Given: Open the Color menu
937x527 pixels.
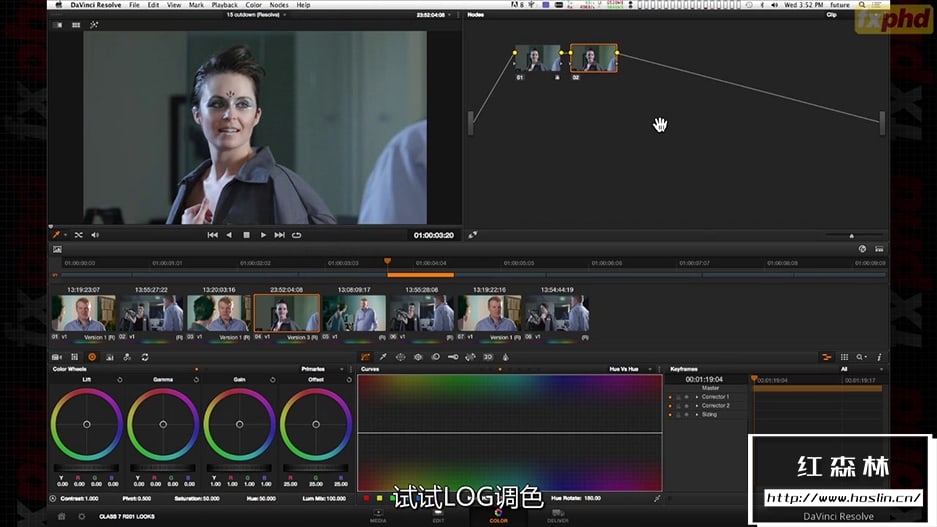Looking at the screenshot, I should coord(253,5).
